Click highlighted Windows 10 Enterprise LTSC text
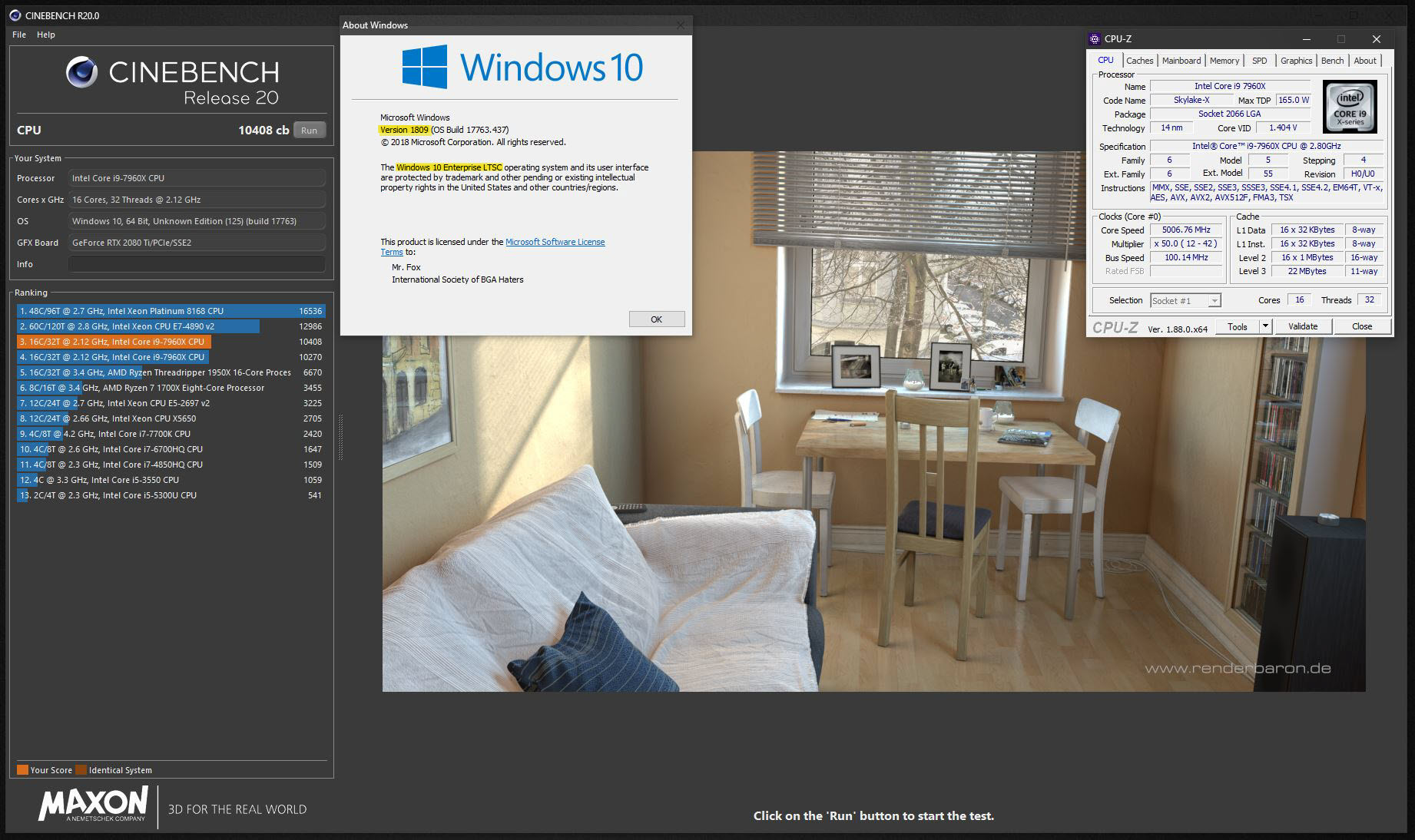The height and width of the screenshot is (840, 1415). tap(449, 167)
